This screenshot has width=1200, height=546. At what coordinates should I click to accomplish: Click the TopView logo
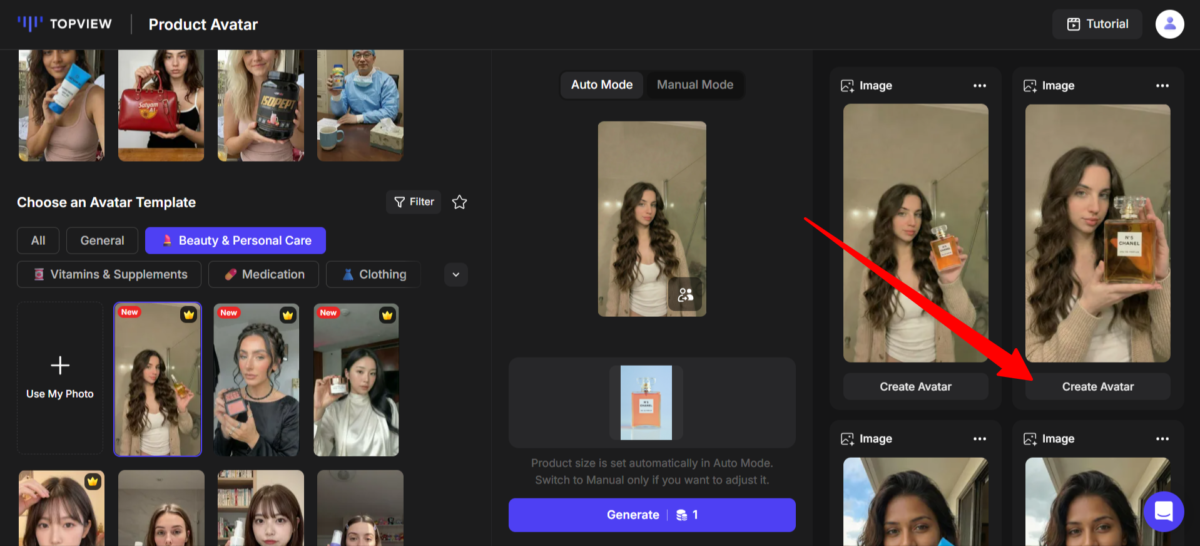64,24
